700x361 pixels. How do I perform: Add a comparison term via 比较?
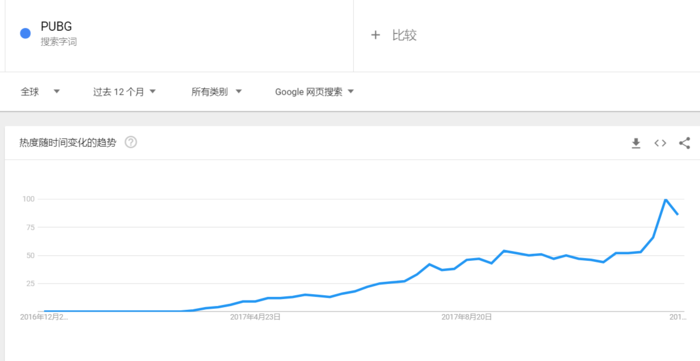point(404,35)
